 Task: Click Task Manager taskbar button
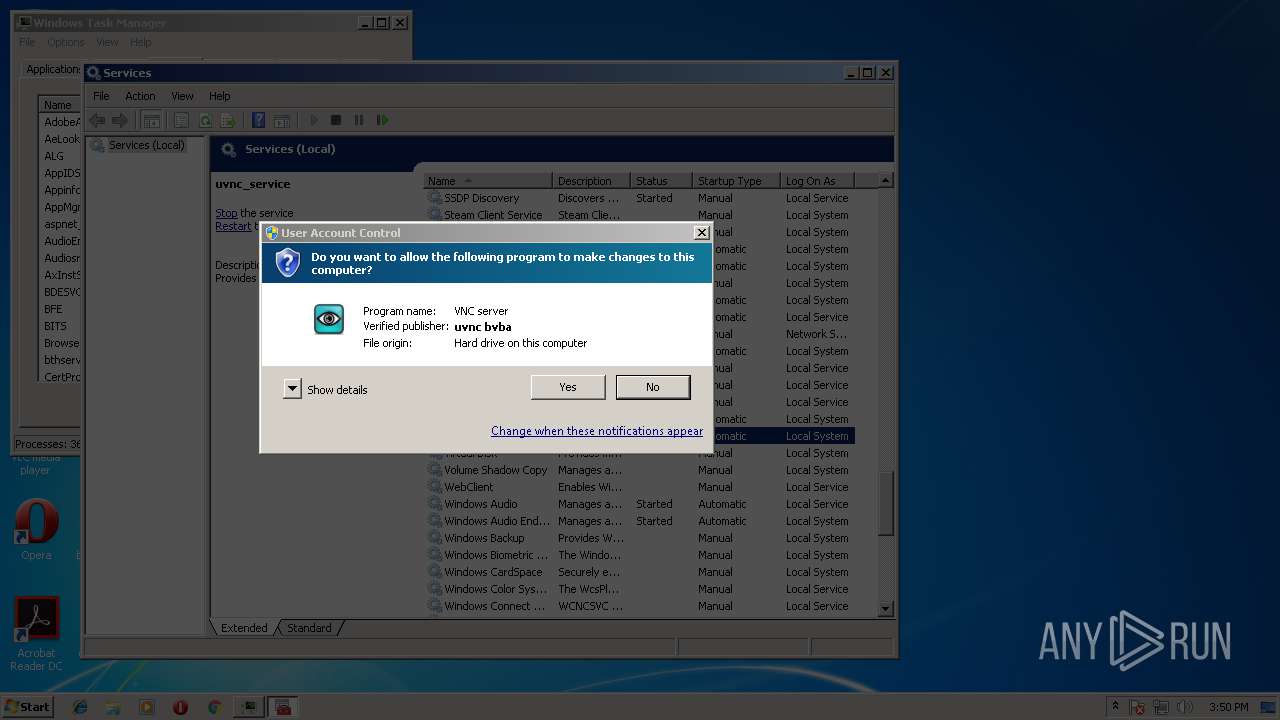[248, 707]
